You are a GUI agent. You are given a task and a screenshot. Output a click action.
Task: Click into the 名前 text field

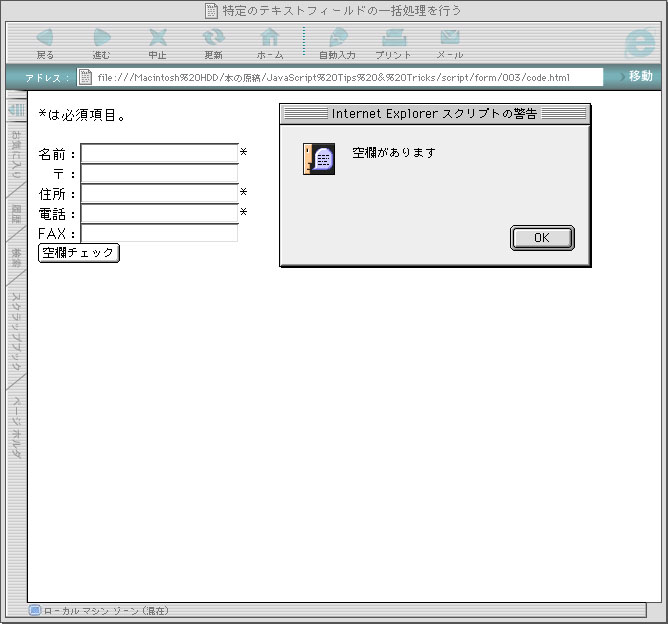(x=159, y=154)
